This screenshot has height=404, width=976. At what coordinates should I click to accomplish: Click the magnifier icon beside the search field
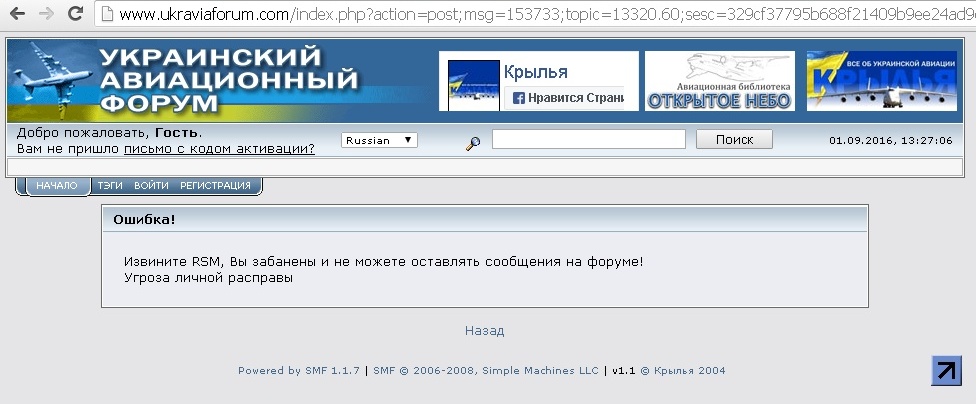coord(473,143)
